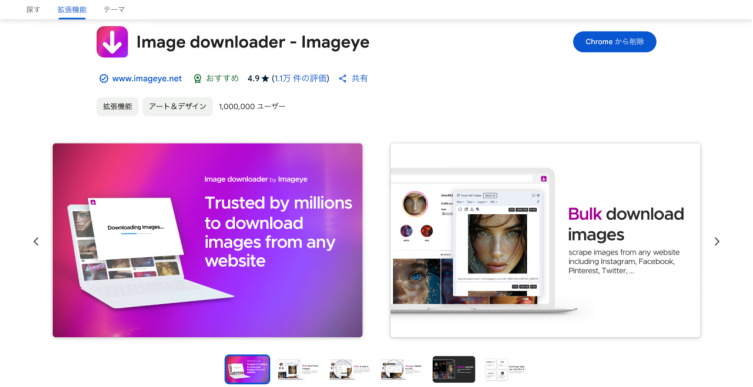Select the dark fifth carousel thumbnail
Image resolution: width=753 pixels, height=387 pixels.
[454, 369]
